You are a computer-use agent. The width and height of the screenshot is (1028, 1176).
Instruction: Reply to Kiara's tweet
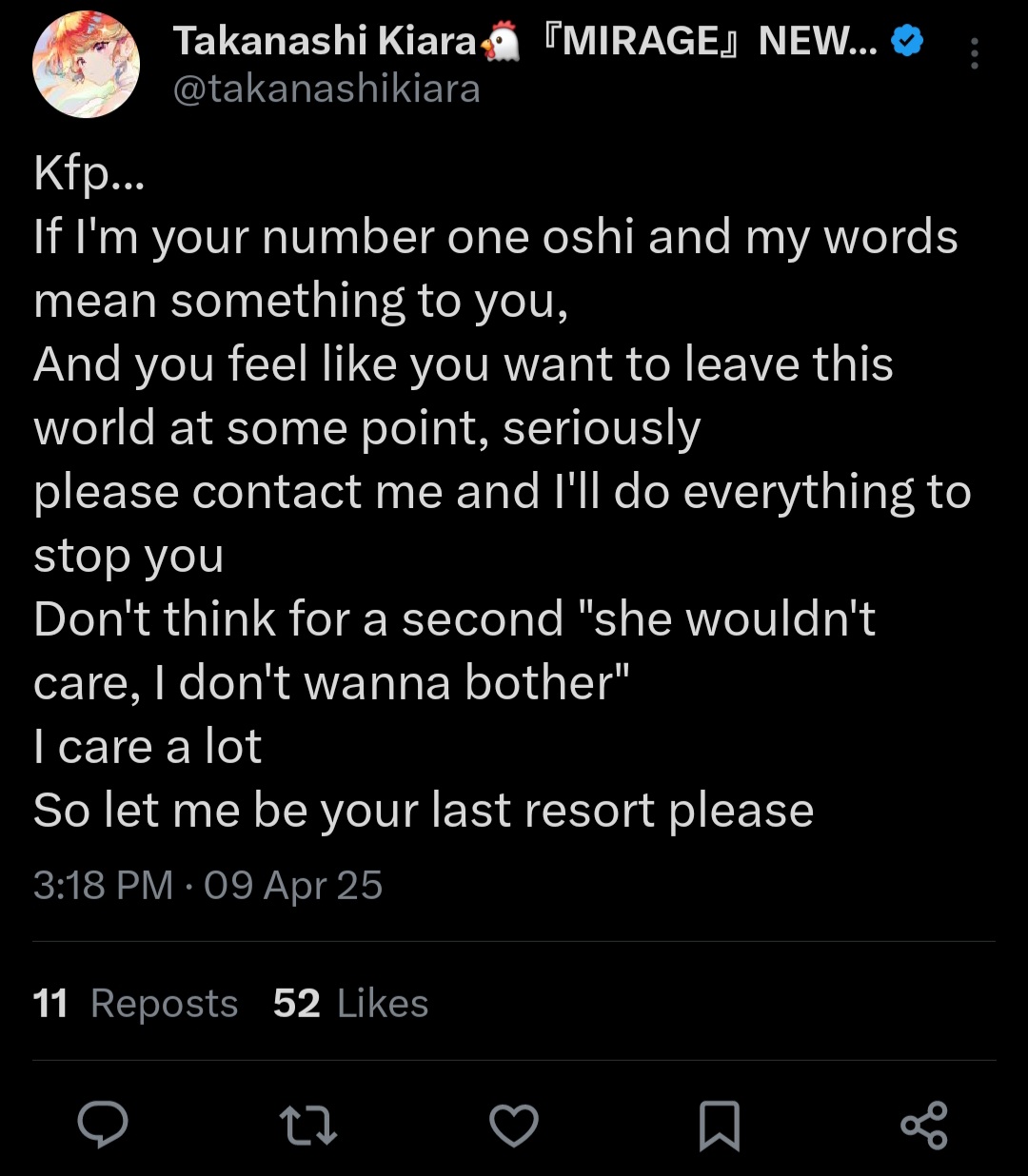103,1125
